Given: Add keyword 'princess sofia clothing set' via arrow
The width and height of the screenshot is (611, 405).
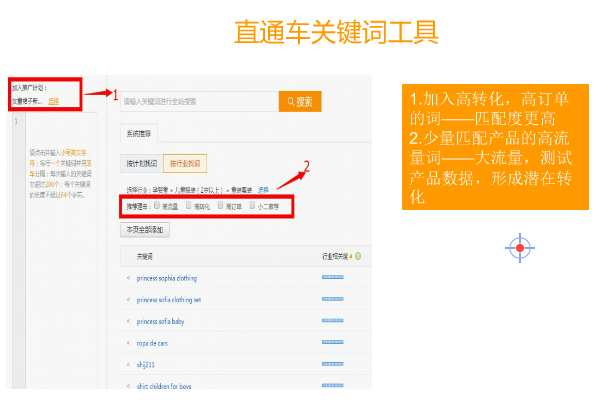Looking at the screenshot, I should click(x=128, y=300).
